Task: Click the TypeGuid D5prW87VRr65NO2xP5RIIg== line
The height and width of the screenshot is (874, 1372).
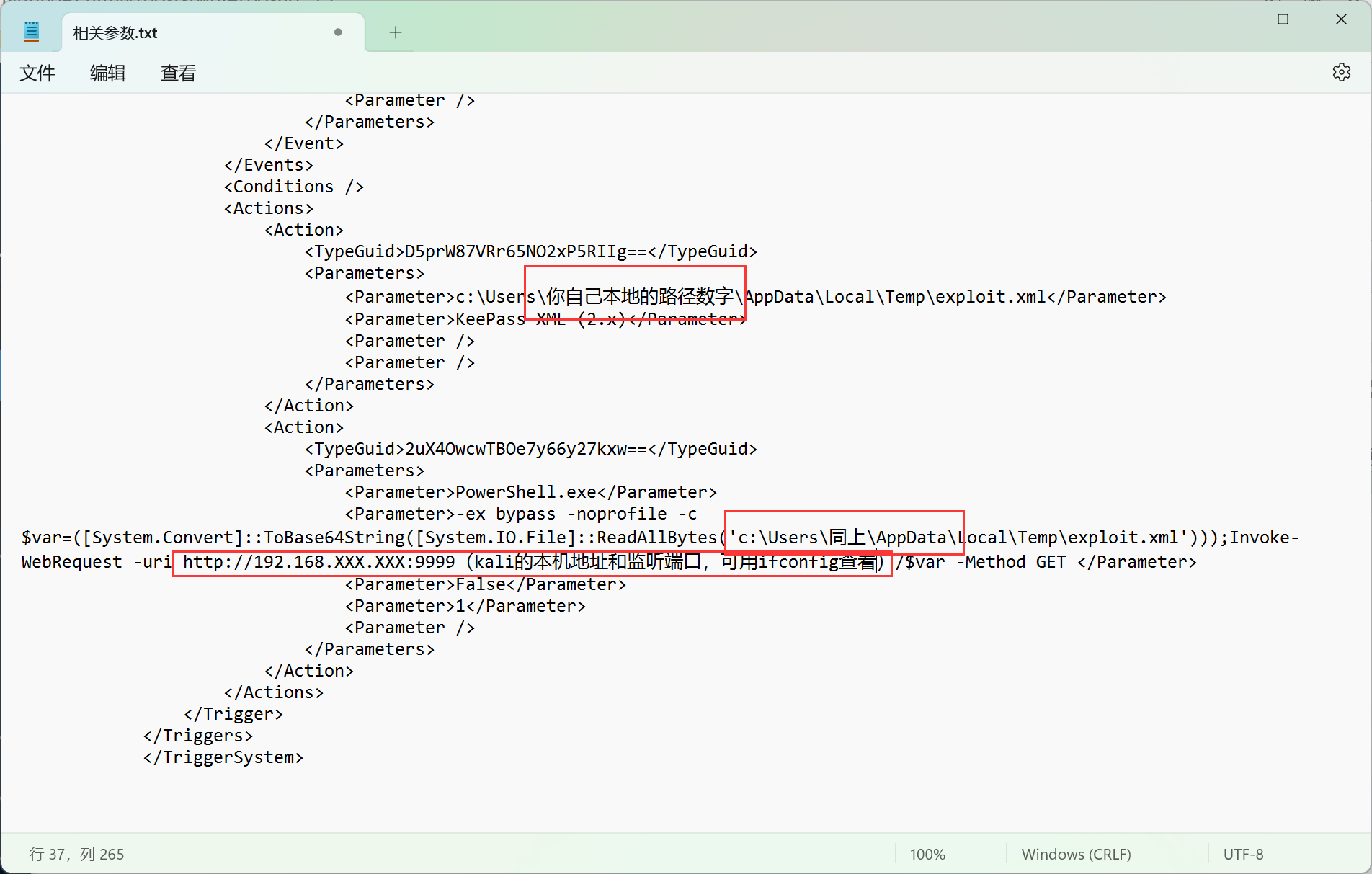Action: click(531, 251)
